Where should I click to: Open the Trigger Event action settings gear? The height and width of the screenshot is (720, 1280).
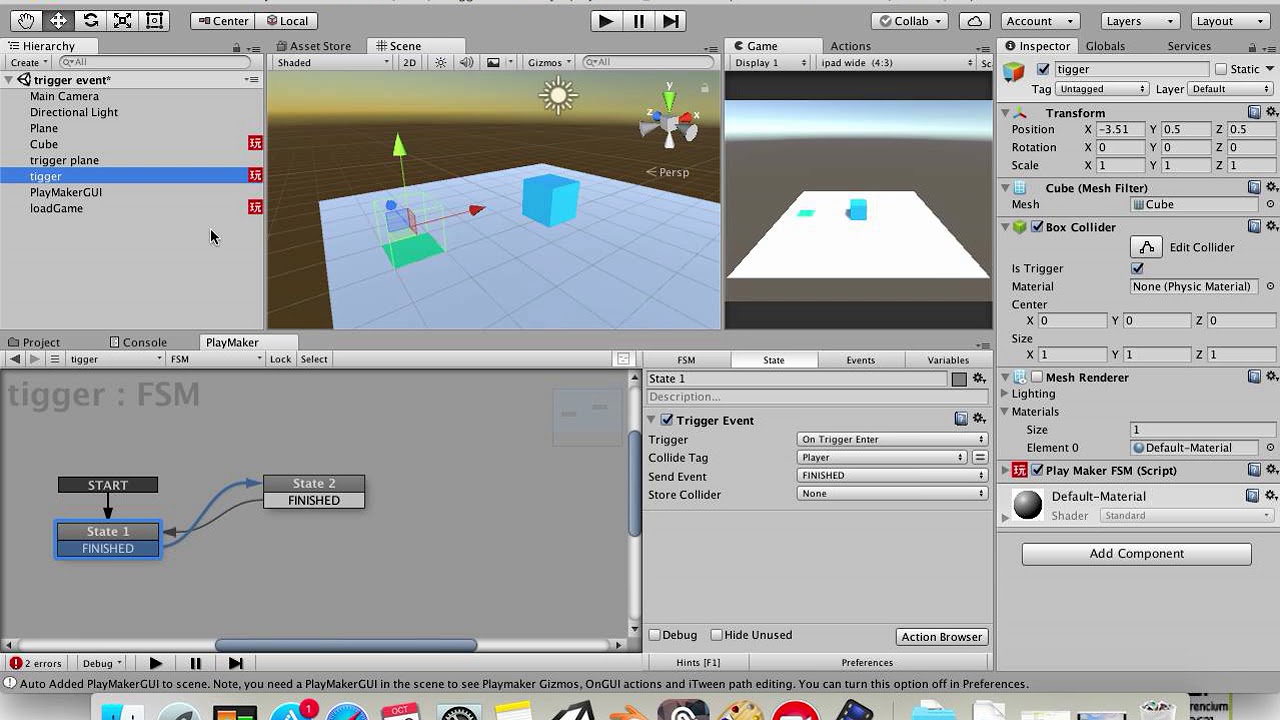979,419
